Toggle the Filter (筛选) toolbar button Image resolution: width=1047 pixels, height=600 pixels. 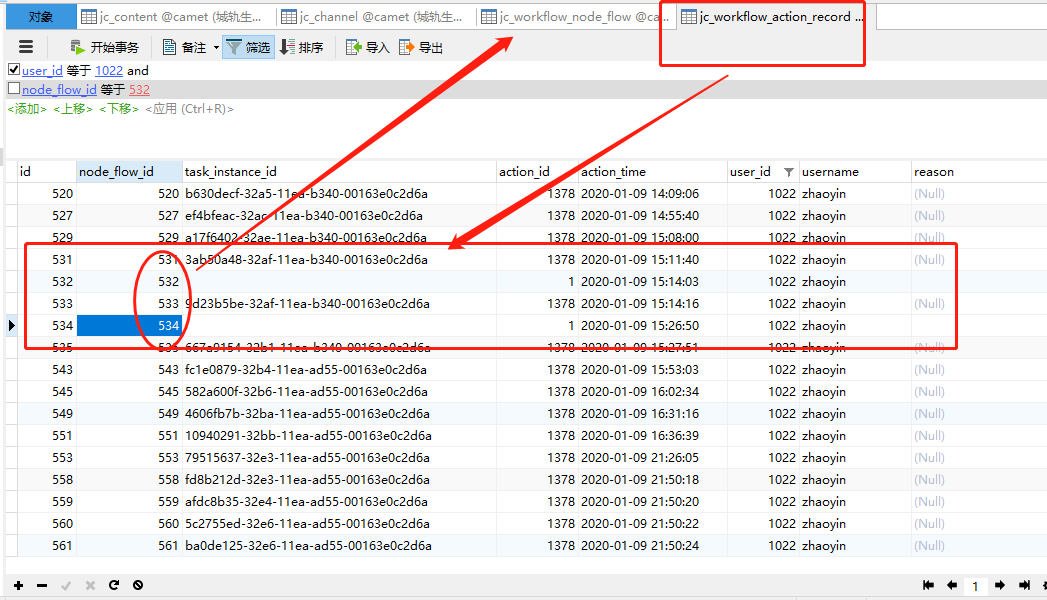(247, 47)
